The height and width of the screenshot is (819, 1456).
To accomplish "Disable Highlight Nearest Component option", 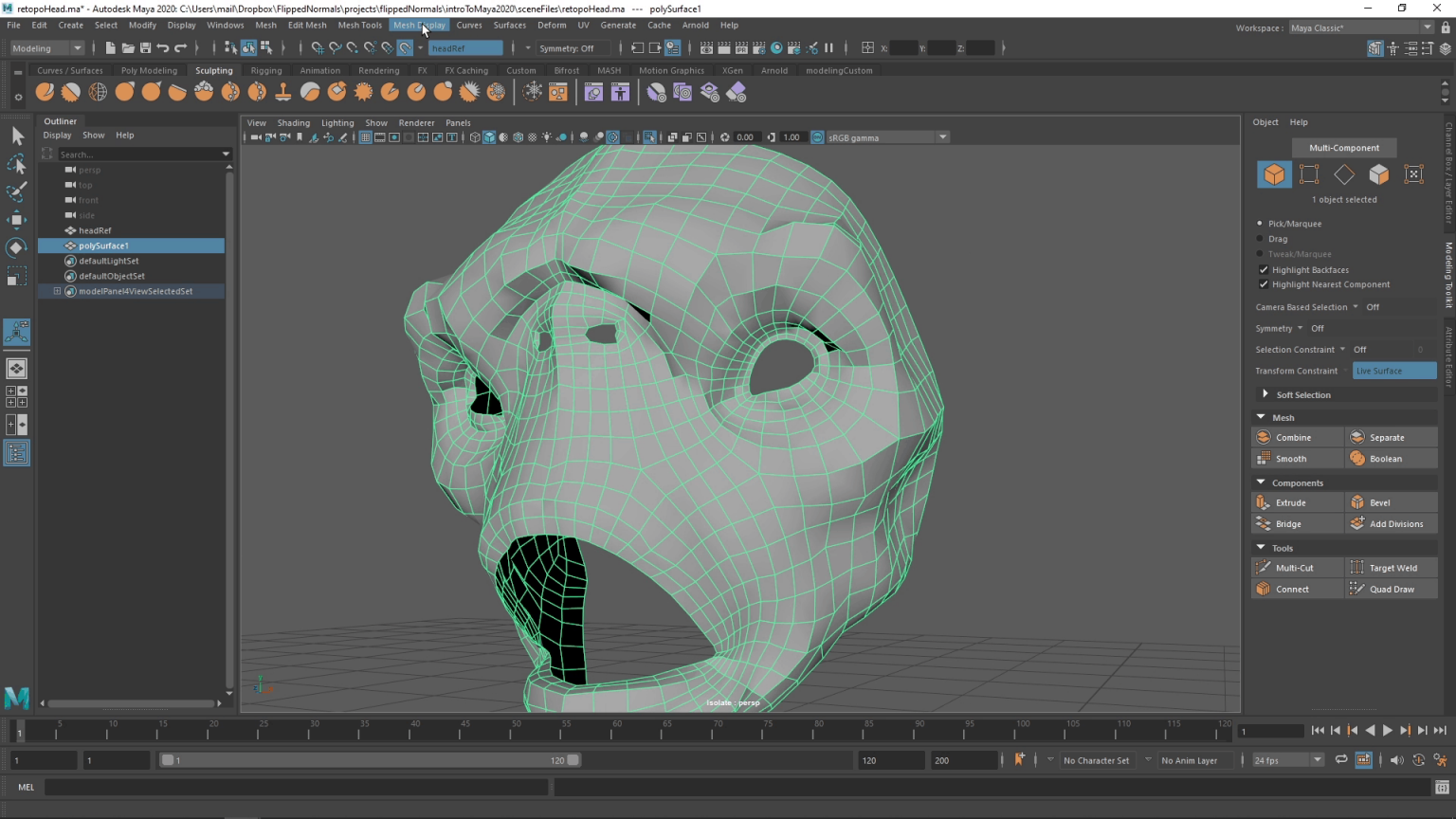I will pos(1264,284).
